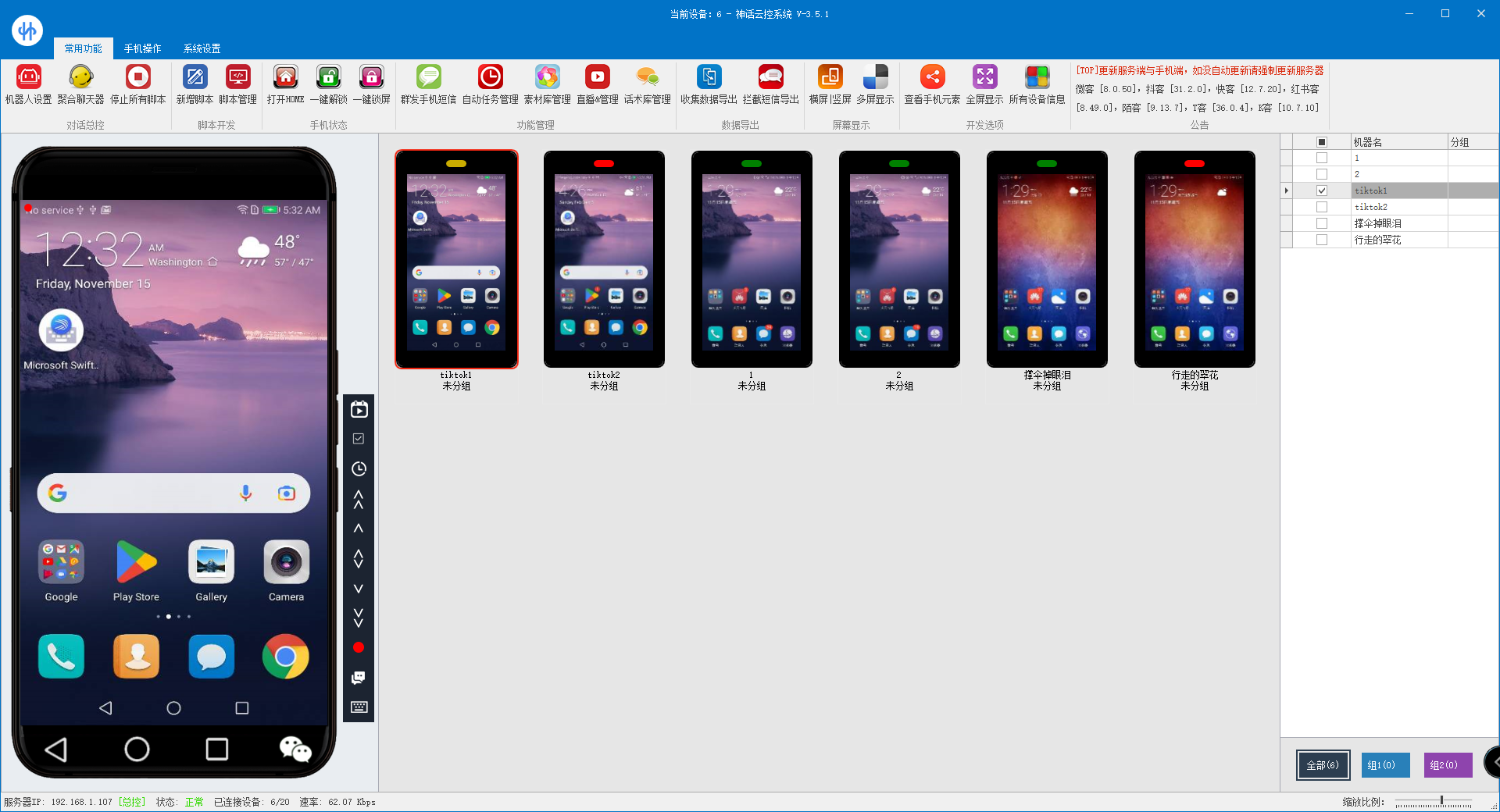The image size is (1500, 812).
Task: Click the double-down chevron on side toolbar
Action: (359, 618)
